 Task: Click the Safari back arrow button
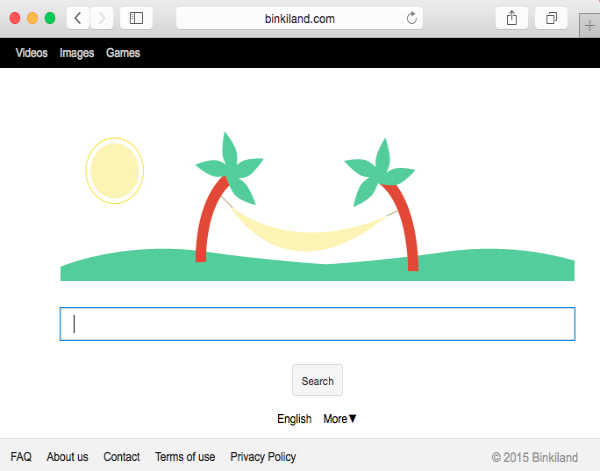(x=79, y=18)
